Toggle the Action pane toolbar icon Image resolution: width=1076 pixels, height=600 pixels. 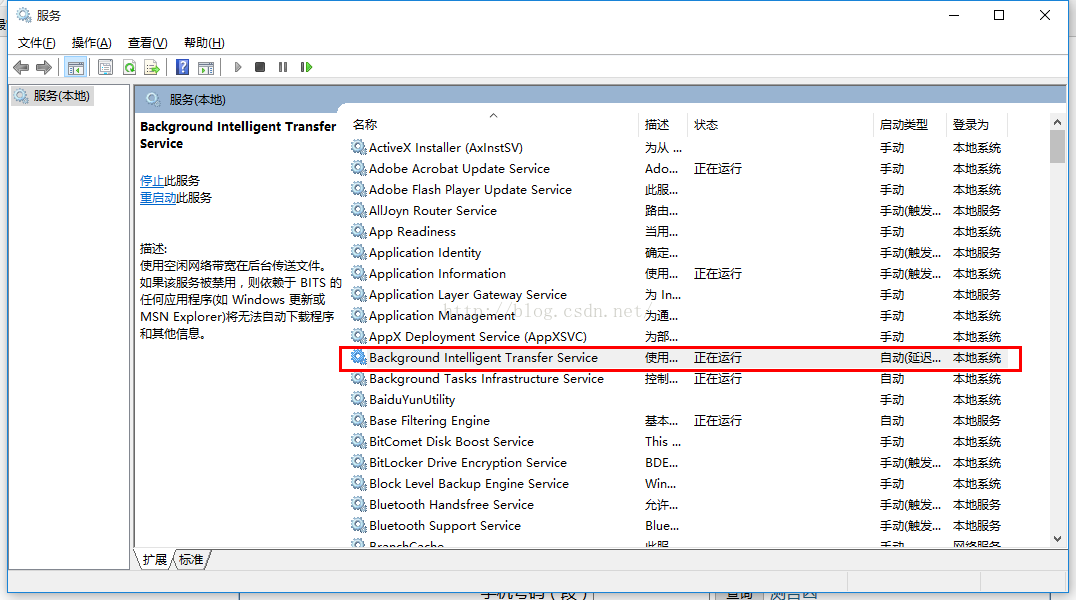205,67
